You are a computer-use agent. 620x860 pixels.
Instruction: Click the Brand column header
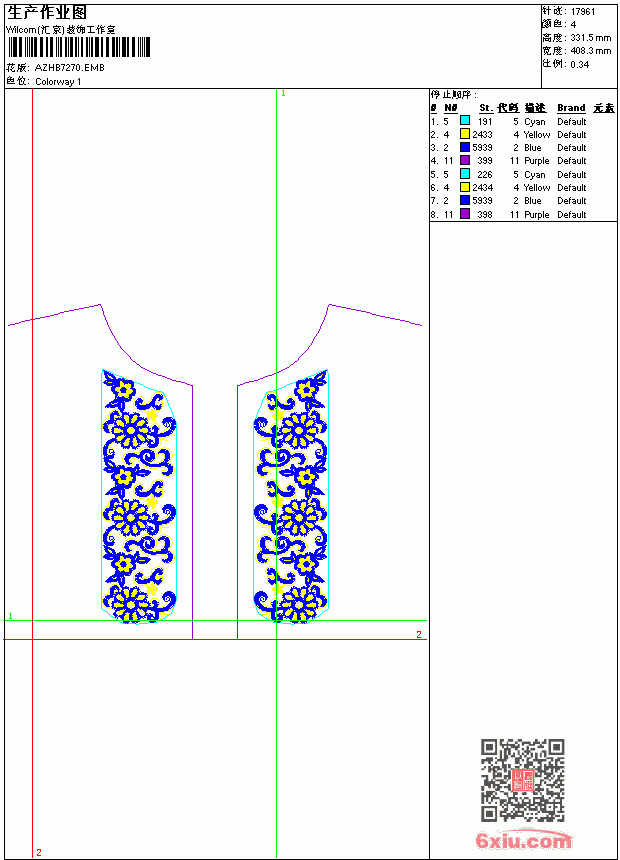[x=571, y=108]
